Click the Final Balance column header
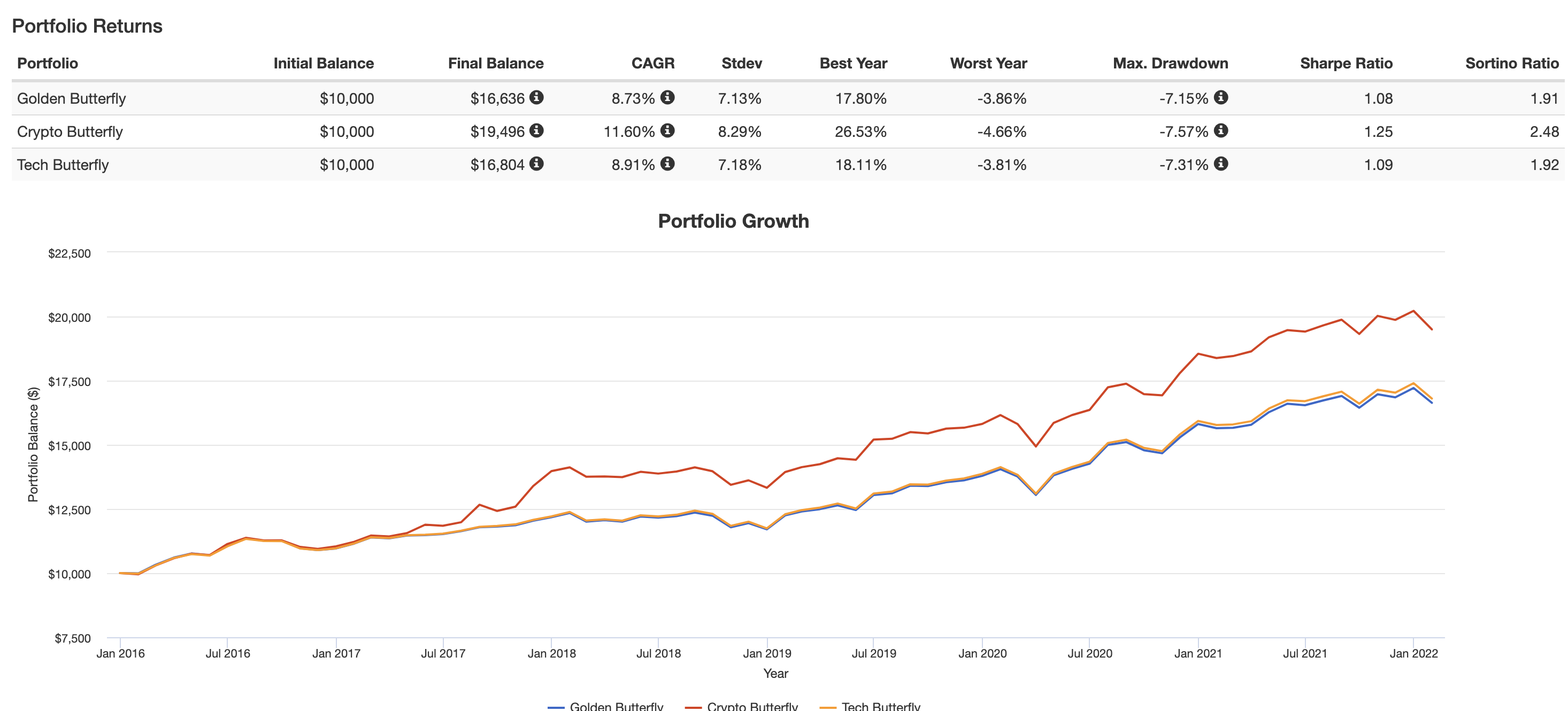The width and height of the screenshot is (1568, 711). pos(495,63)
